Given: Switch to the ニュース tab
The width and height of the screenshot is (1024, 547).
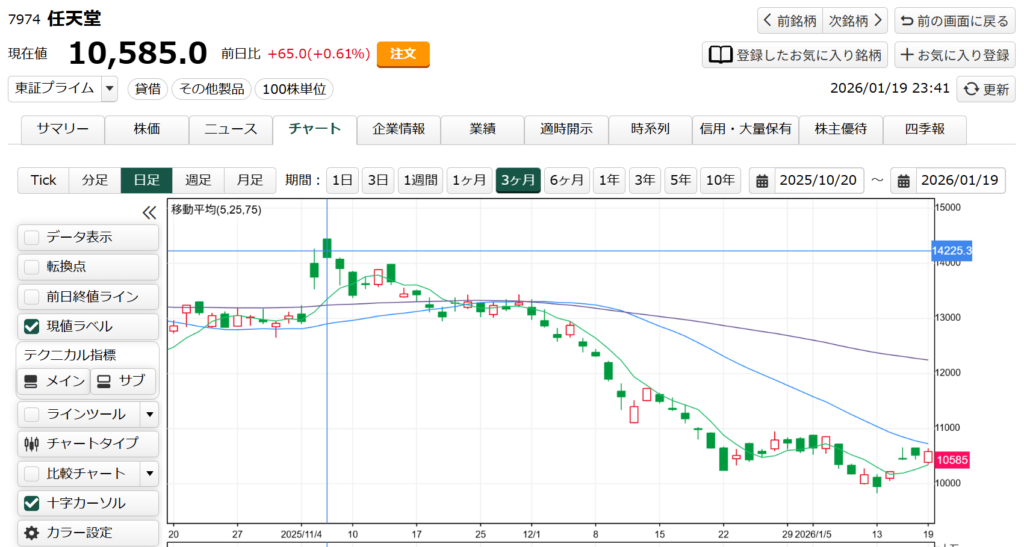Looking at the screenshot, I should [231, 129].
